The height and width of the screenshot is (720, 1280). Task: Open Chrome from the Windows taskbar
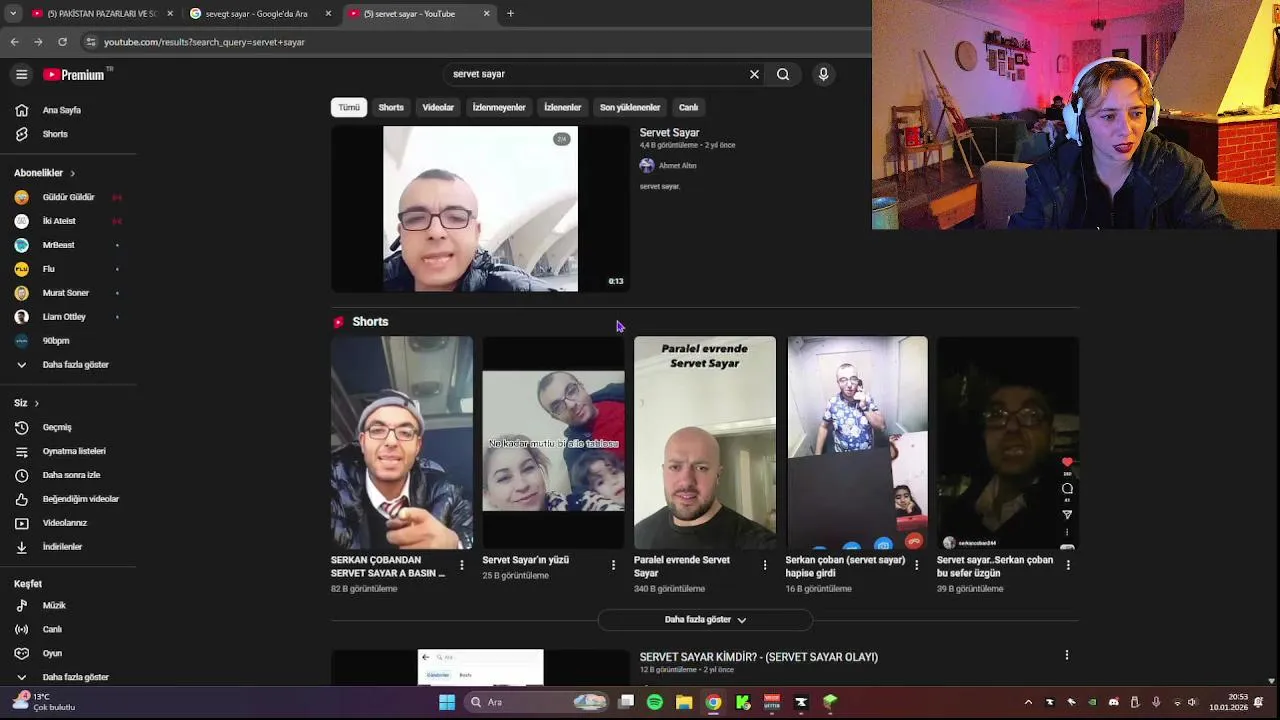click(713, 702)
